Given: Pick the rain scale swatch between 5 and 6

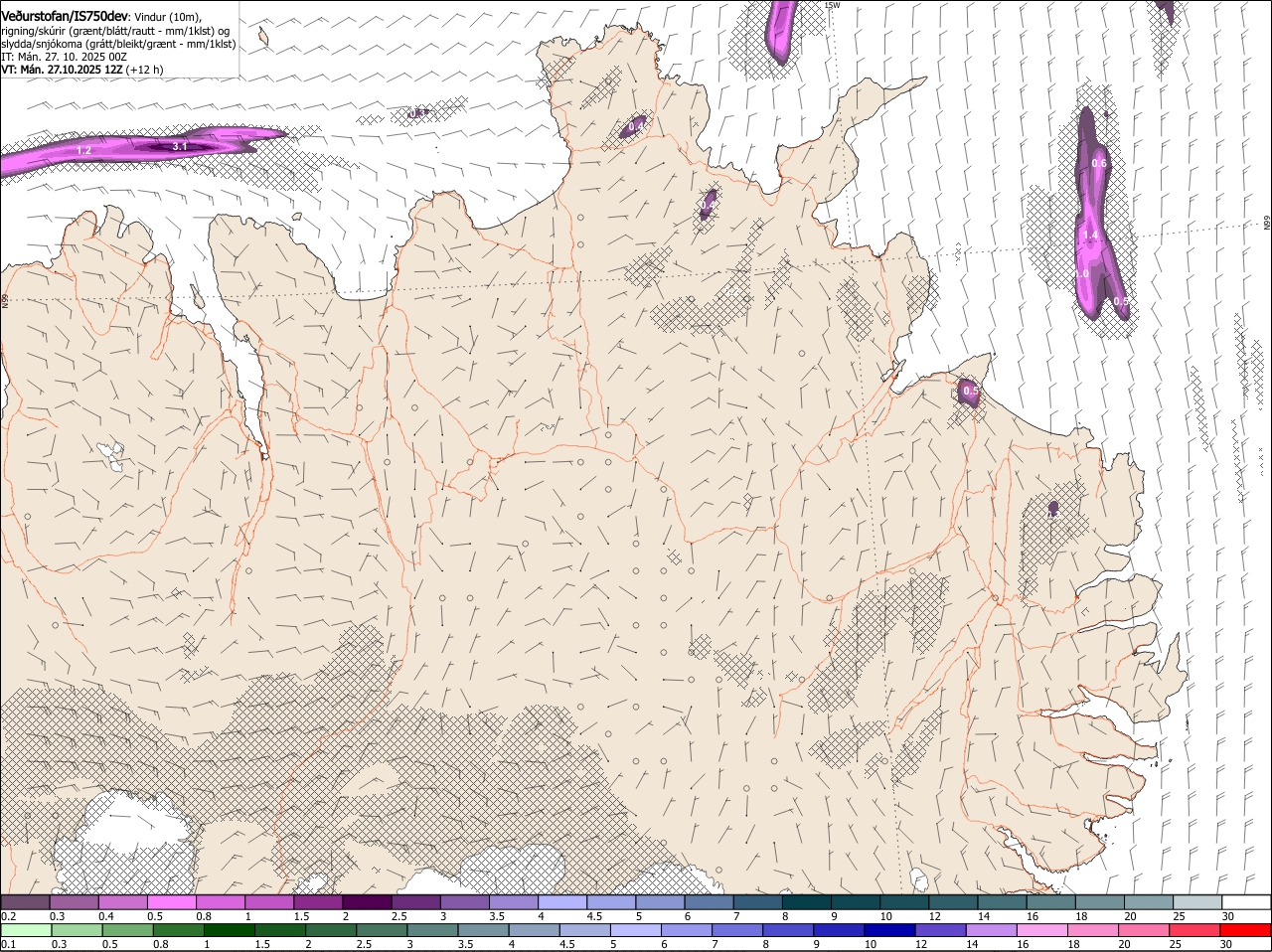Looking at the screenshot, I should (x=637, y=930).
